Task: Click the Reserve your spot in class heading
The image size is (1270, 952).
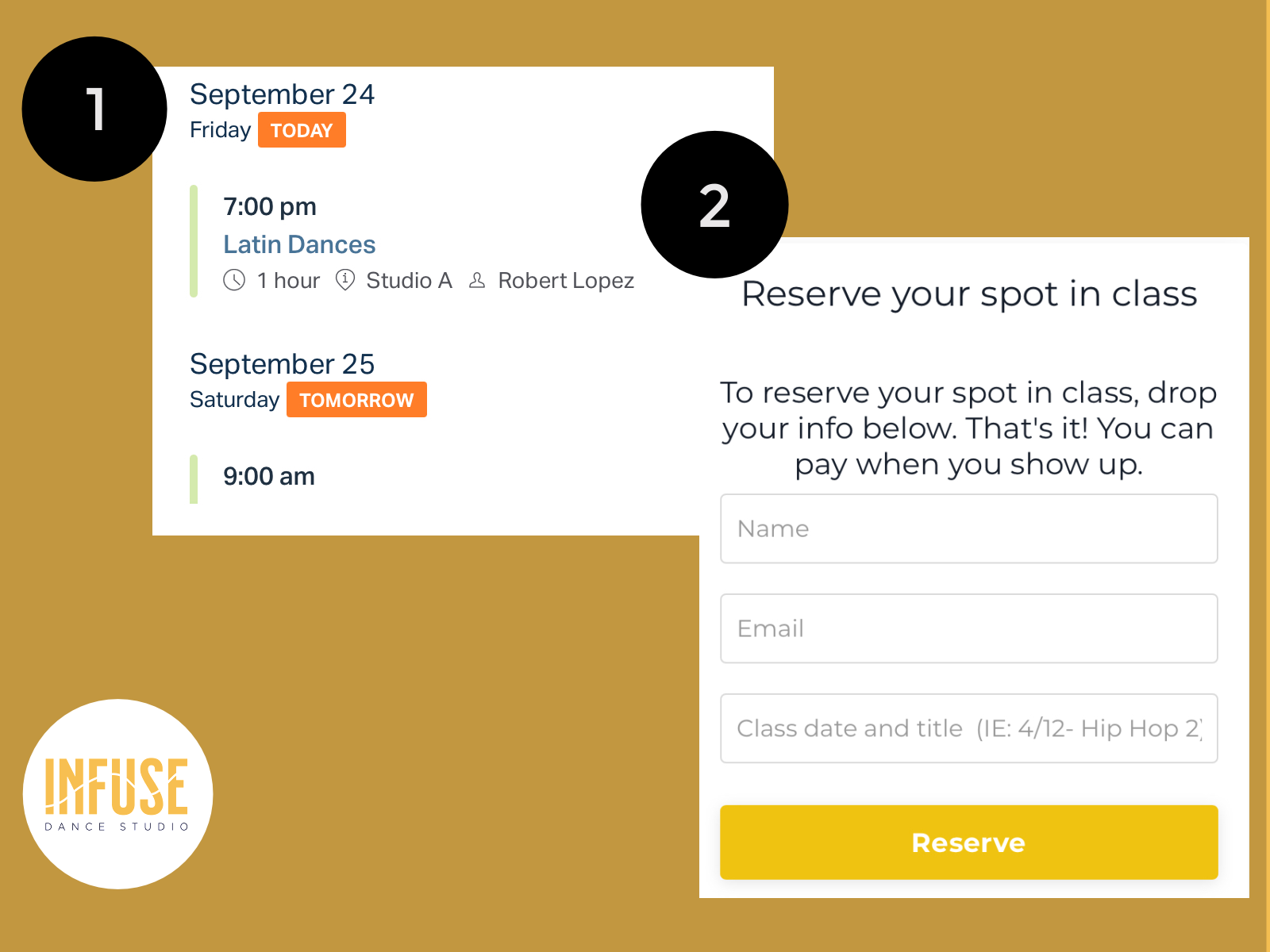Action: pyautogui.click(x=968, y=294)
